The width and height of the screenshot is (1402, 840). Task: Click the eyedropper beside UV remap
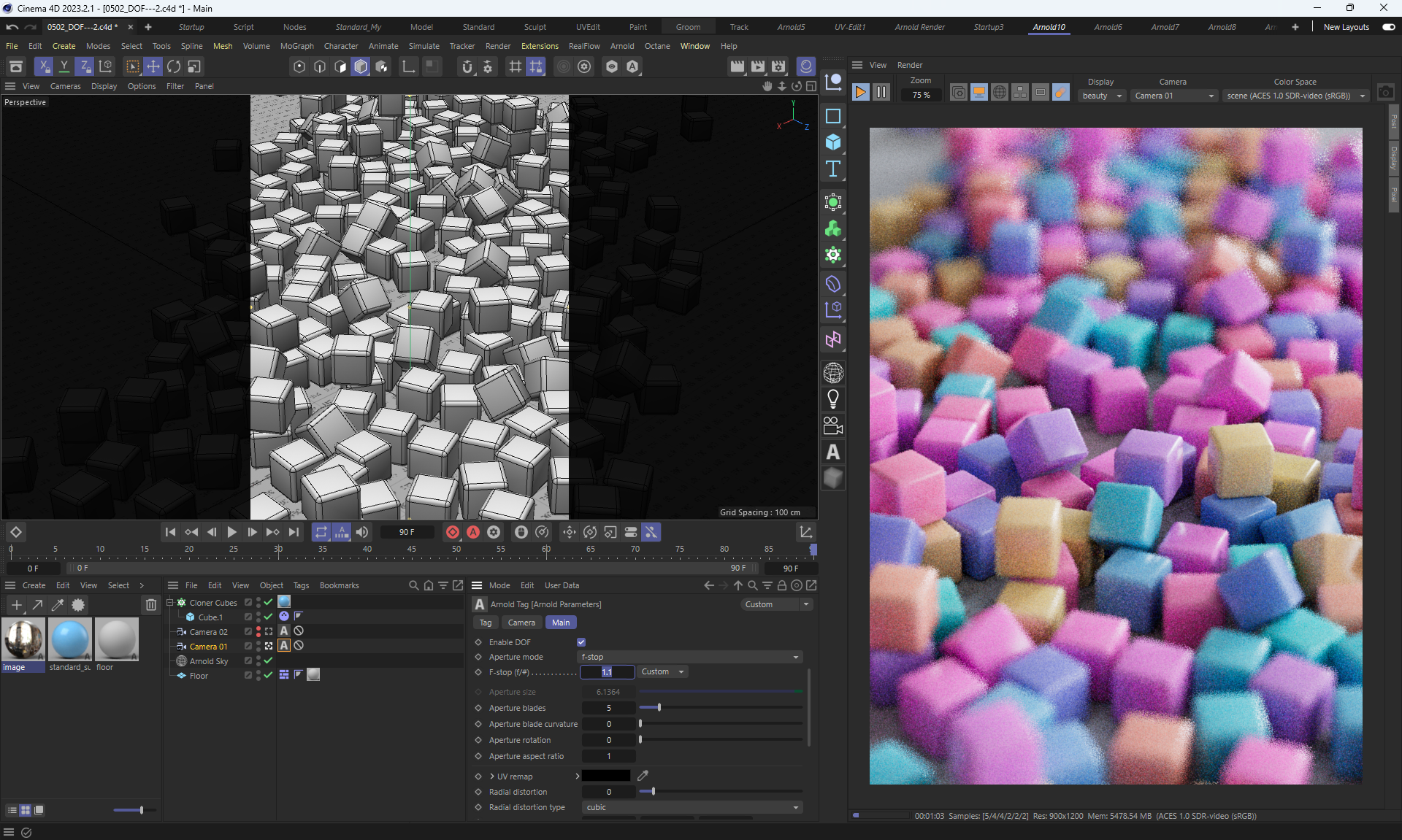pyautogui.click(x=643, y=776)
